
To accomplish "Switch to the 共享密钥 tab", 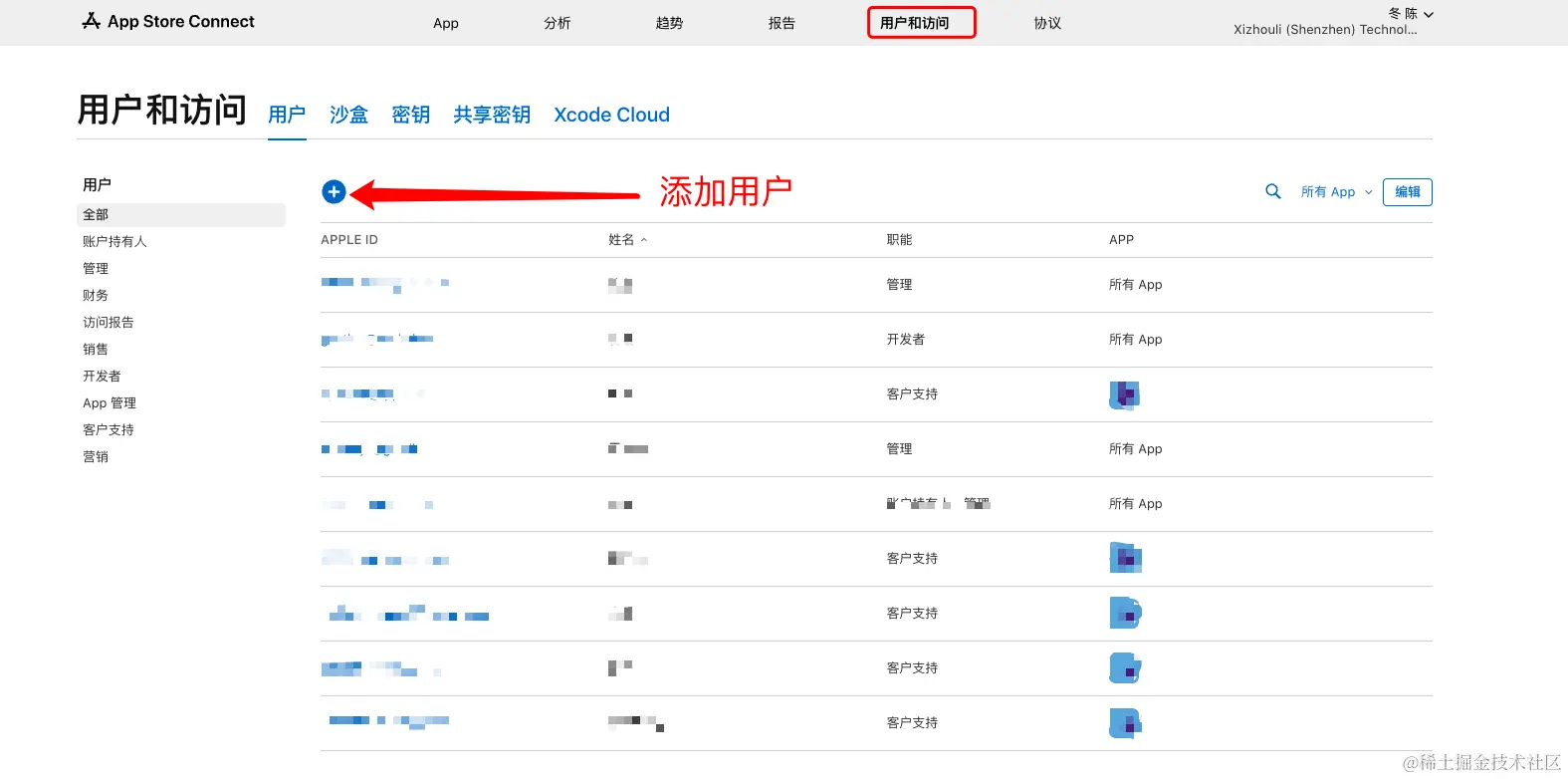I will click(x=492, y=115).
